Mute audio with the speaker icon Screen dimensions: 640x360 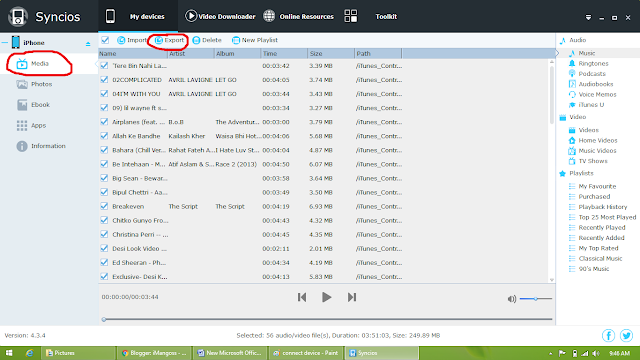coord(512,299)
